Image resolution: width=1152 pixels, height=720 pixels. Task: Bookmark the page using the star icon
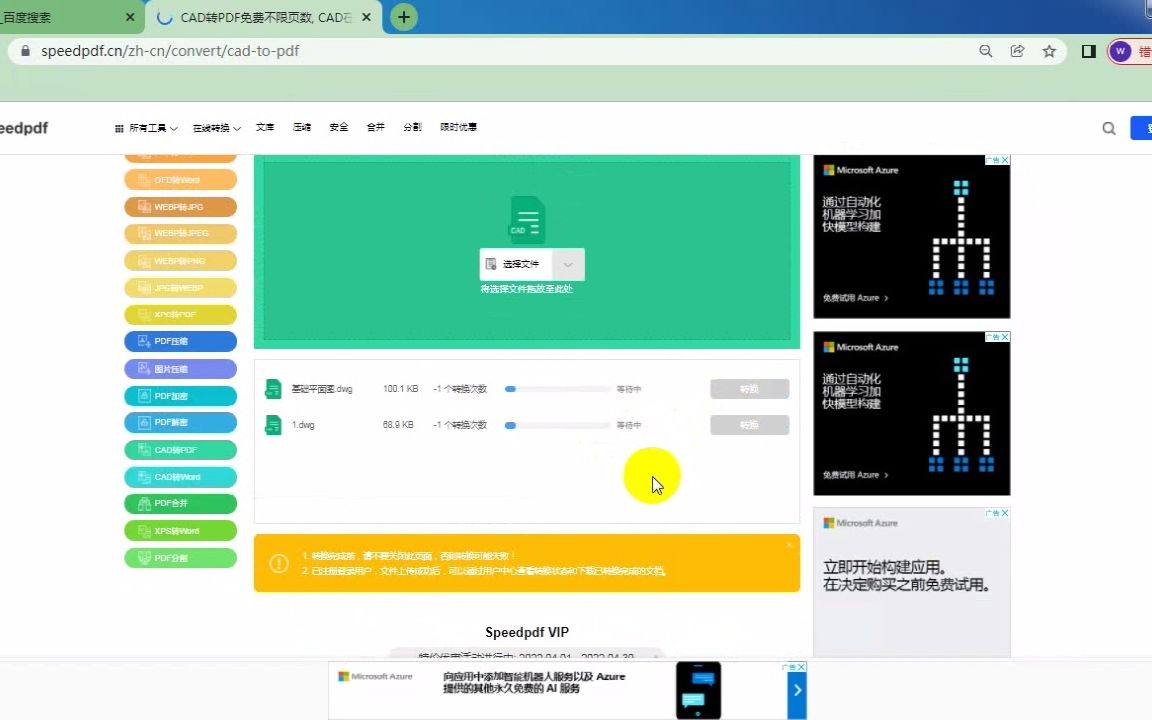click(x=1047, y=51)
